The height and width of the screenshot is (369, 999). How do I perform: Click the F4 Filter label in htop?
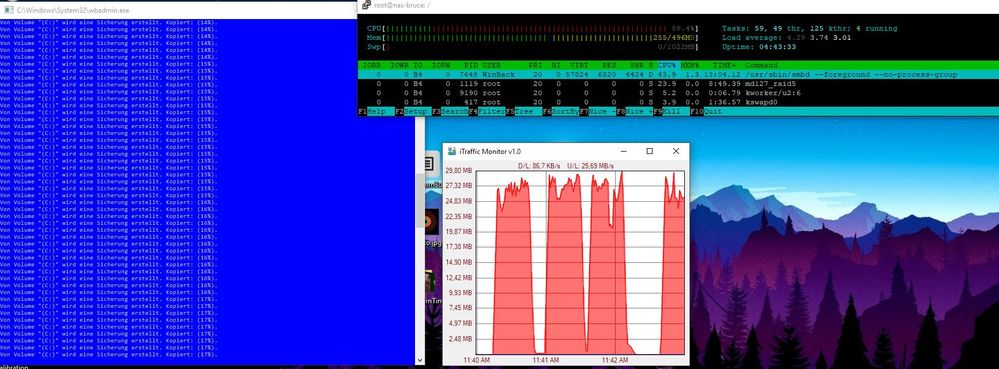point(487,111)
